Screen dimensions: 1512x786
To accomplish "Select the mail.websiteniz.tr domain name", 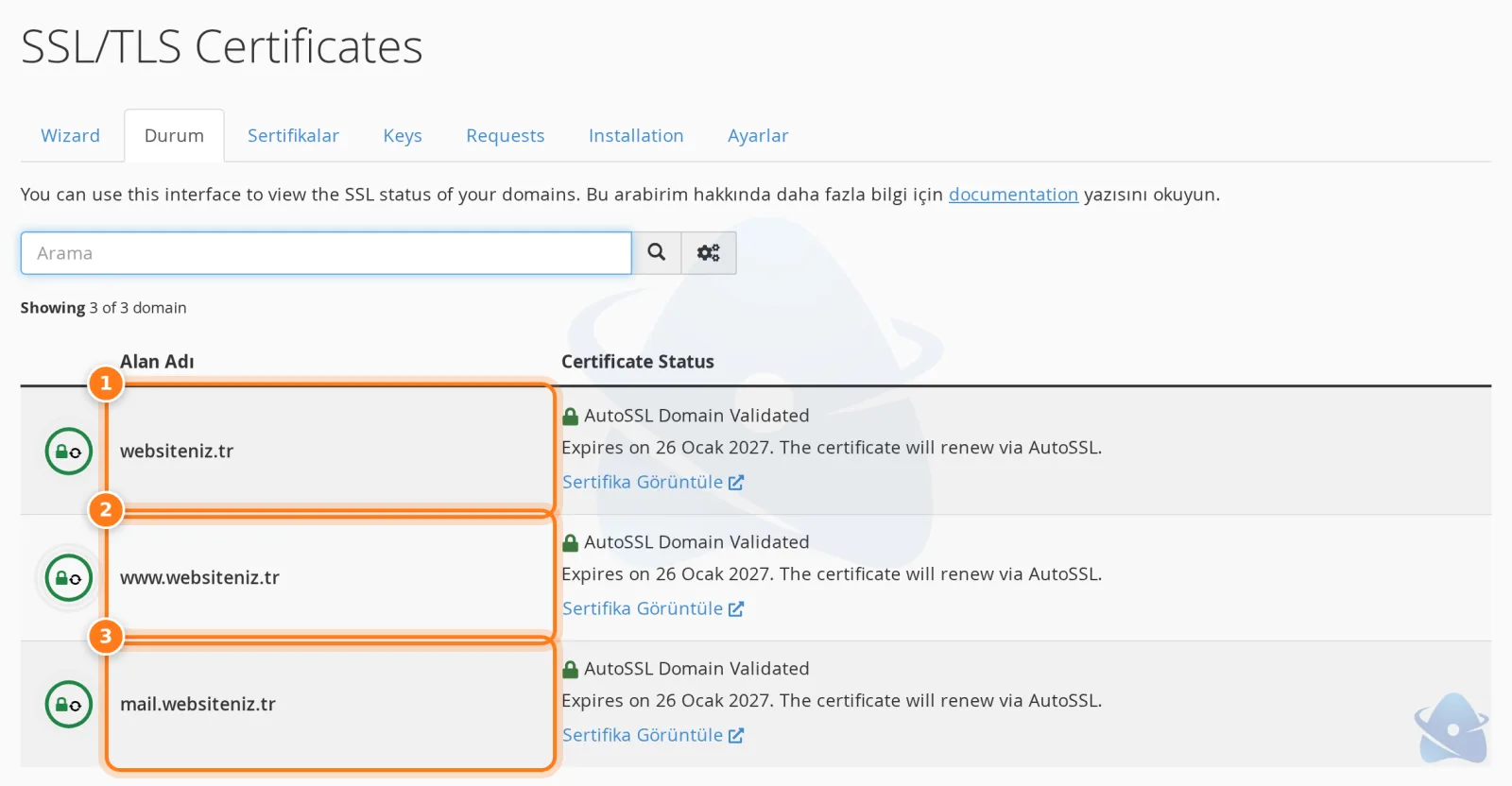I will tap(198, 705).
